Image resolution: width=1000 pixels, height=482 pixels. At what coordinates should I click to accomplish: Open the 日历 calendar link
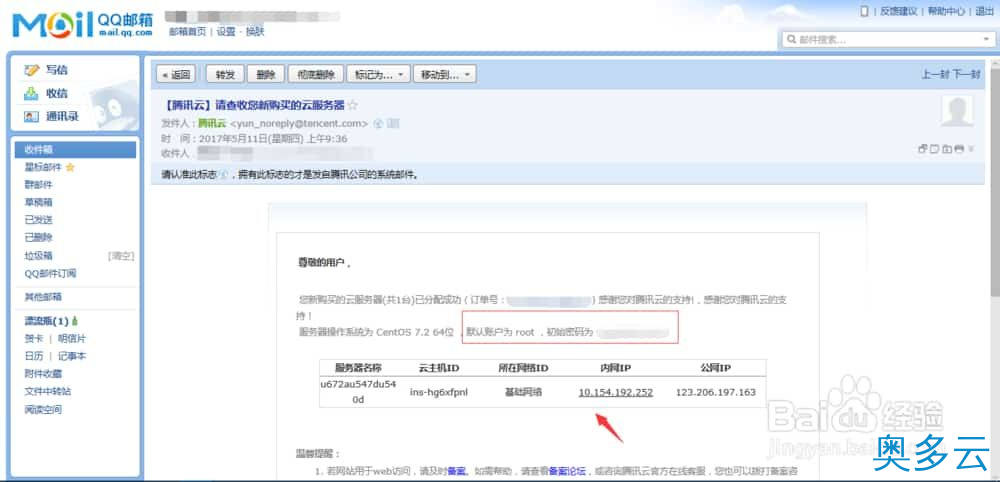point(33,356)
